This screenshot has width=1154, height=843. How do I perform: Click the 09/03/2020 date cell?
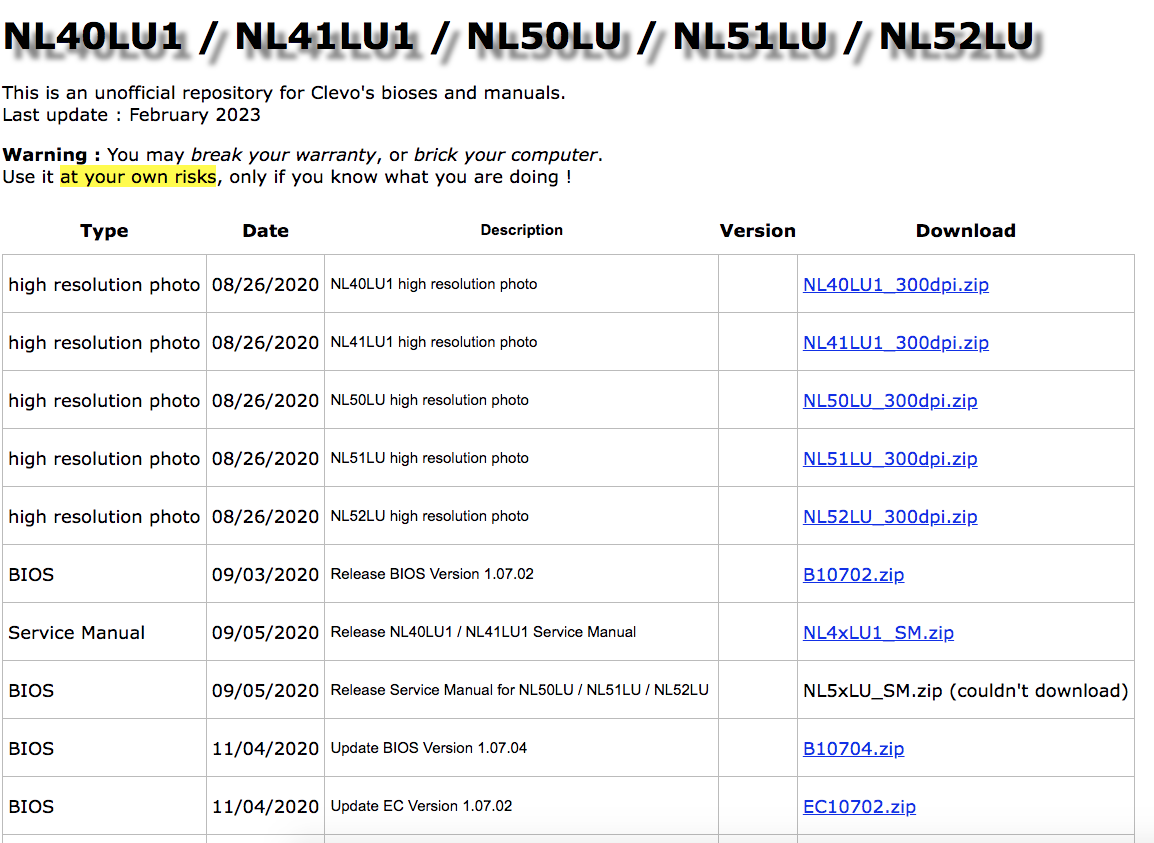tap(265, 575)
